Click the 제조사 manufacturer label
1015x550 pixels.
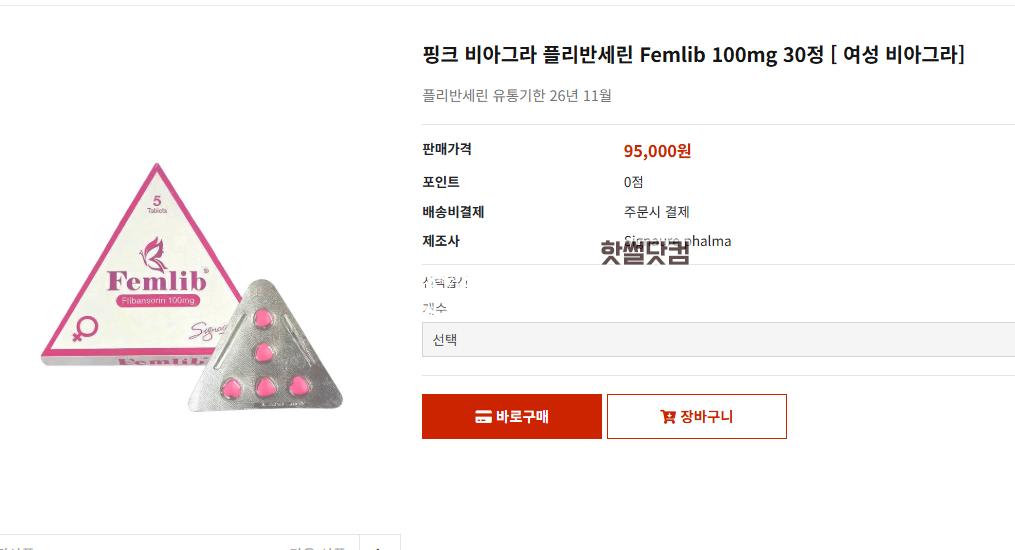(441, 241)
